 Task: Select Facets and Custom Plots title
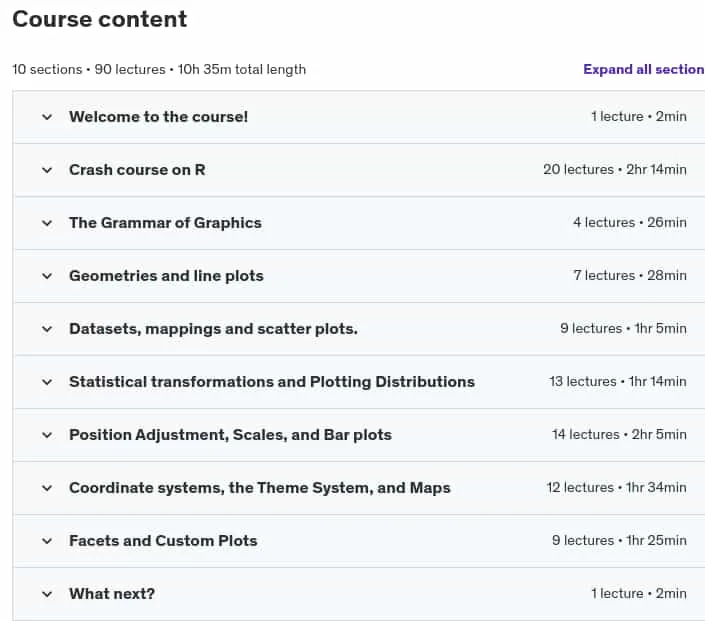pyautogui.click(x=163, y=541)
